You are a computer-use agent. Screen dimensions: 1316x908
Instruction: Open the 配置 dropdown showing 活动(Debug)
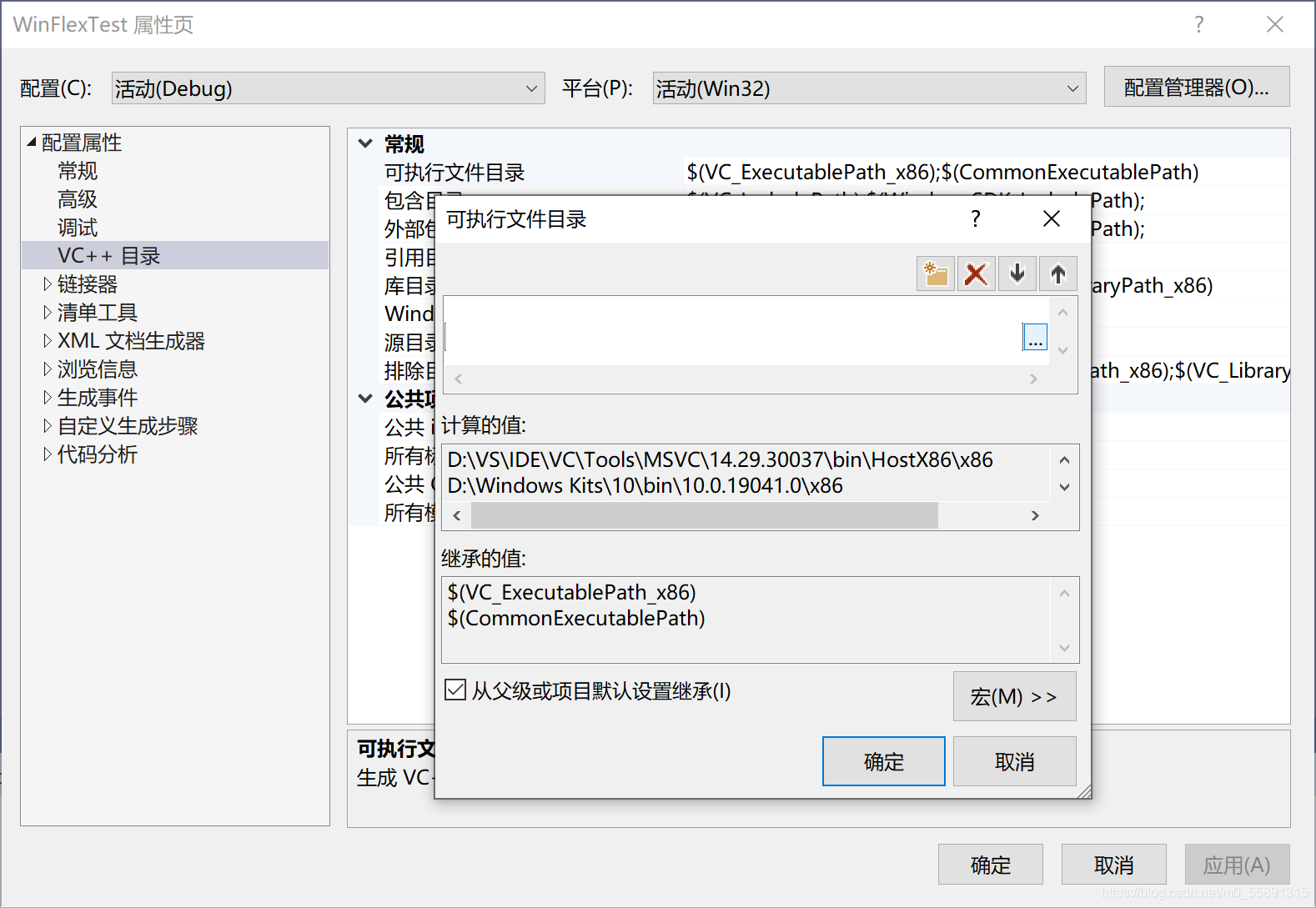pos(328,88)
